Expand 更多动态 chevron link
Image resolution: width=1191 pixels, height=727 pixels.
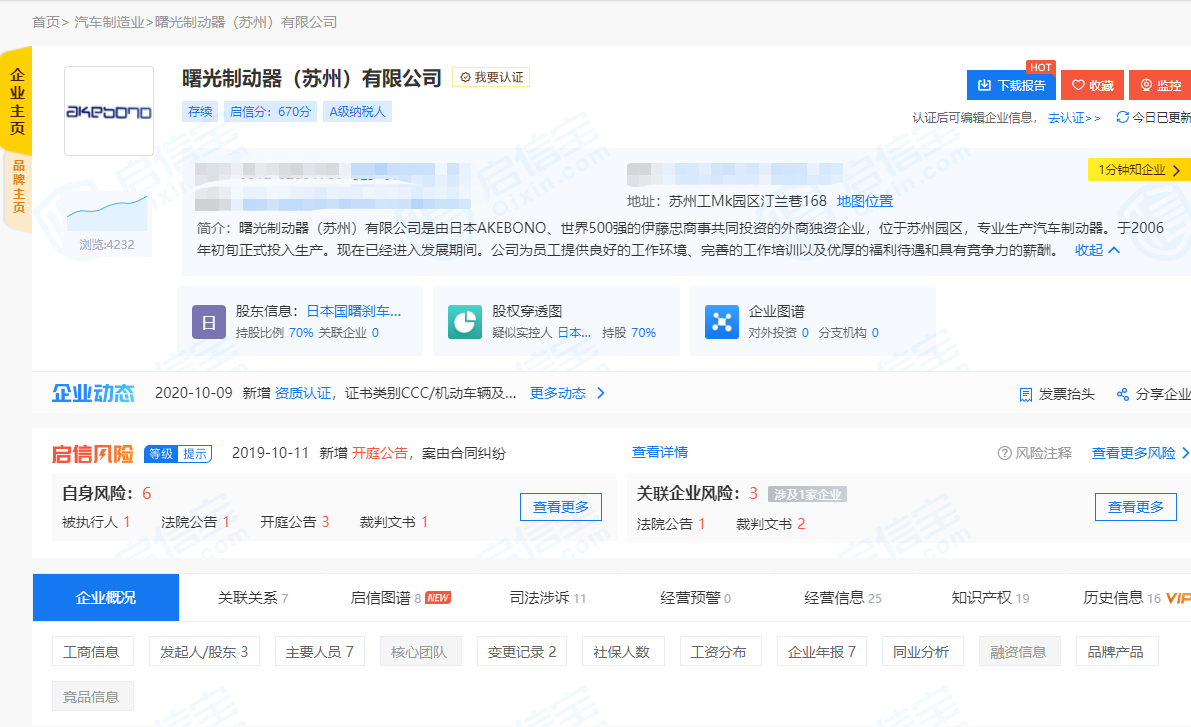pyautogui.click(x=567, y=393)
